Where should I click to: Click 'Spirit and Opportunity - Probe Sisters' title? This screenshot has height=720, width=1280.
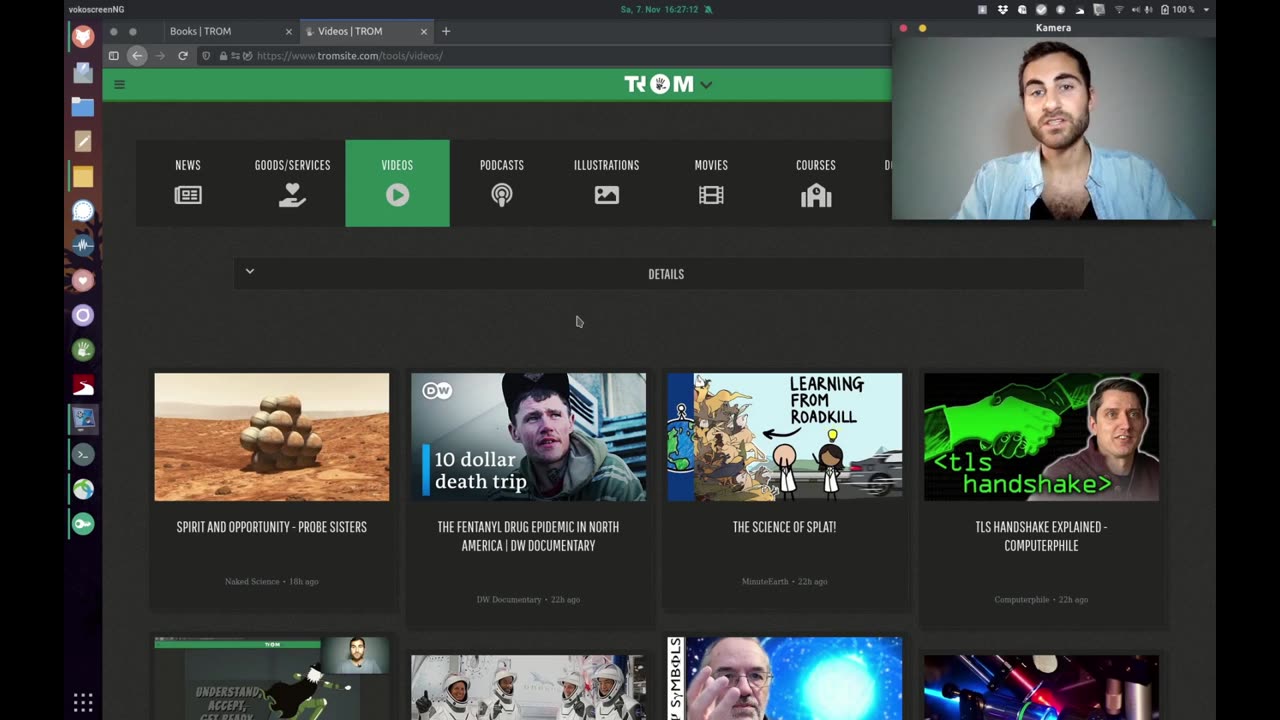coord(272,527)
